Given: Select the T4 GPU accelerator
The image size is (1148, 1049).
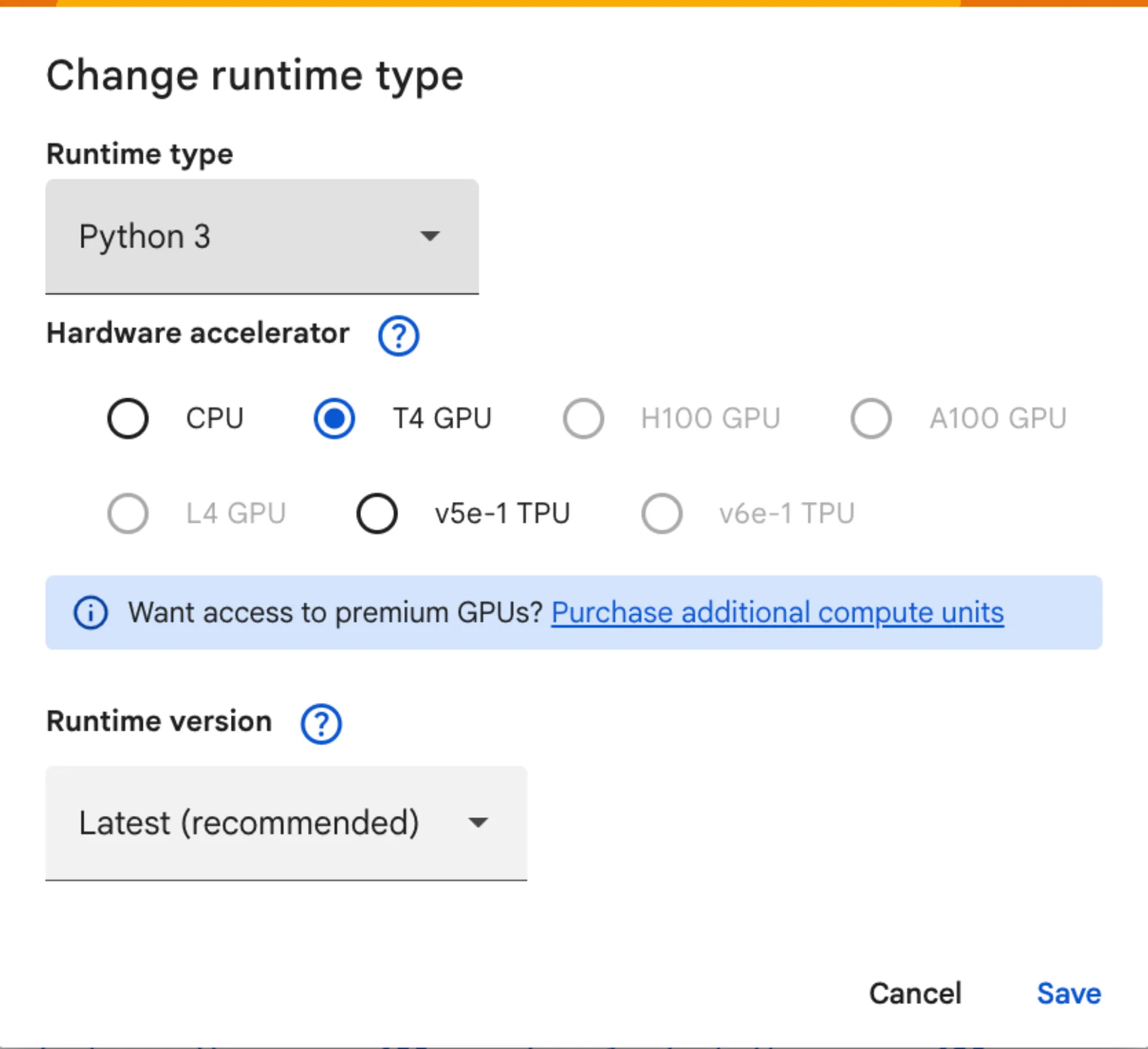Looking at the screenshot, I should (333, 419).
